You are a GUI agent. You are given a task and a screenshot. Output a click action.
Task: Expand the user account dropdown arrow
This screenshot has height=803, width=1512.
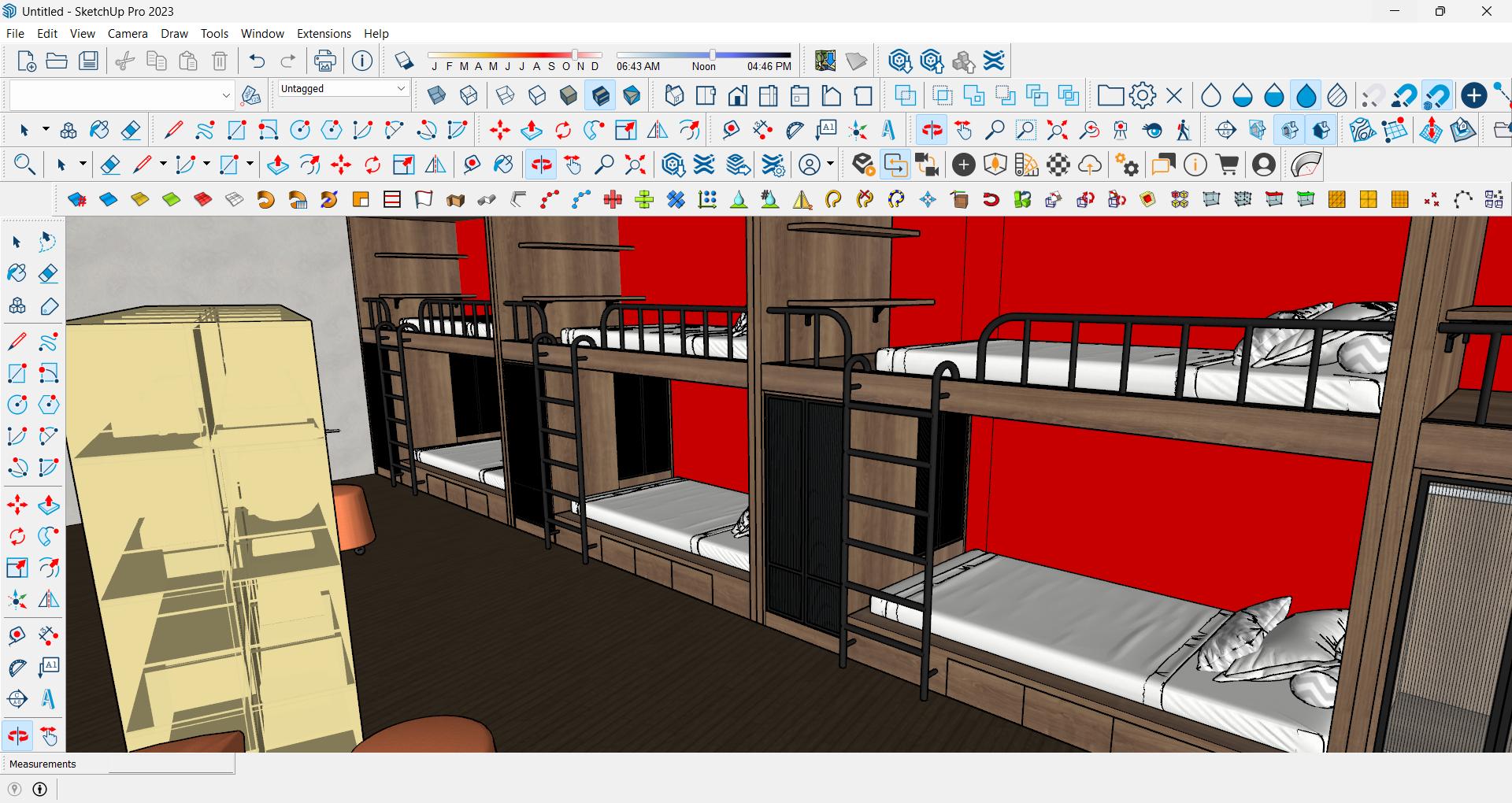click(830, 165)
